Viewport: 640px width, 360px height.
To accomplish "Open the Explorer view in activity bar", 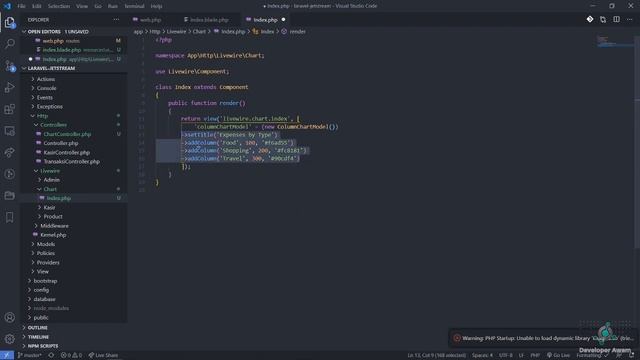I will [x=9, y=22].
